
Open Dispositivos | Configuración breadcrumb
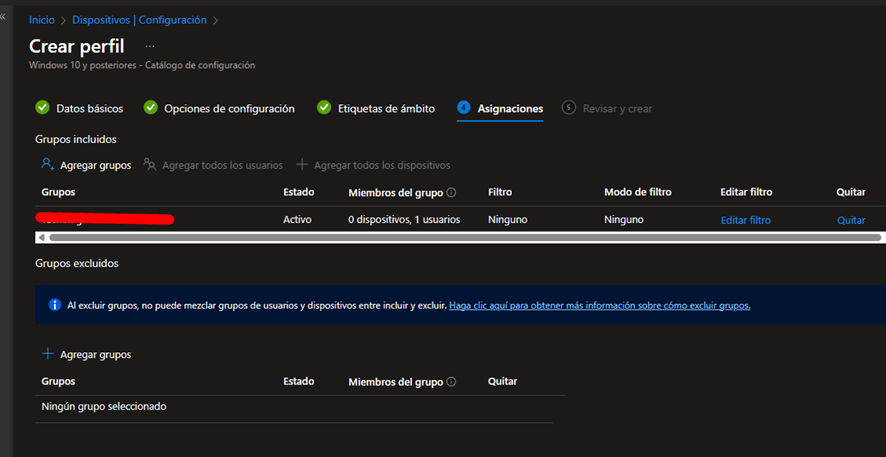click(x=140, y=20)
